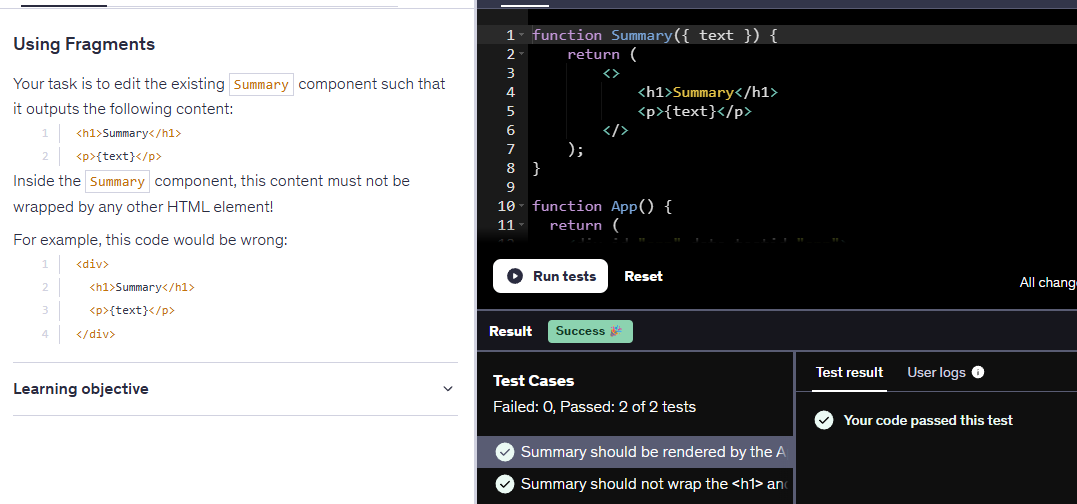Click the play icon in Run tests
The height and width of the screenshot is (504, 1077).
[515, 276]
